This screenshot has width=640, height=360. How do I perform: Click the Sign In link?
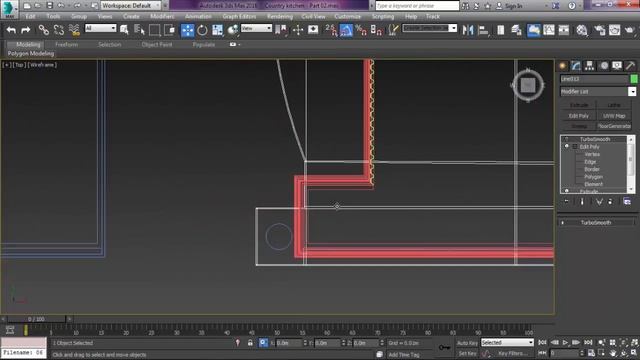point(513,6)
